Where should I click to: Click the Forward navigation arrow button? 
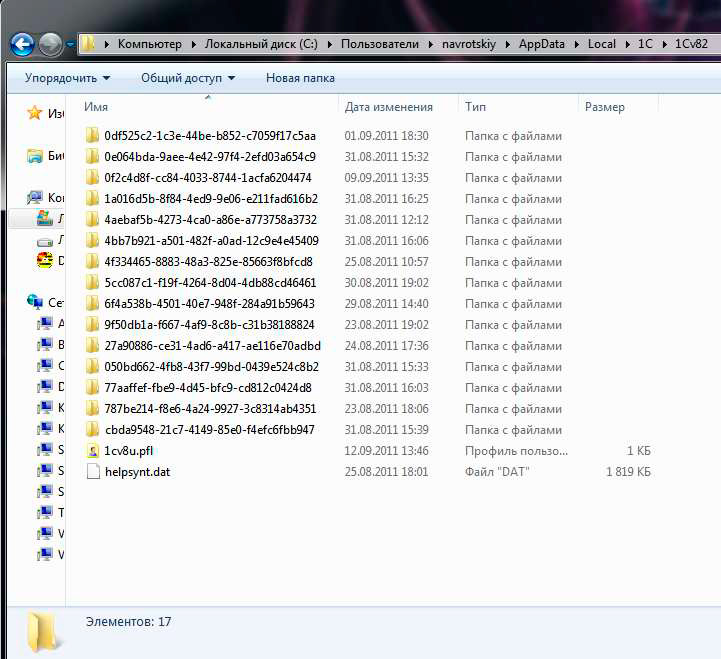coord(50,44)
